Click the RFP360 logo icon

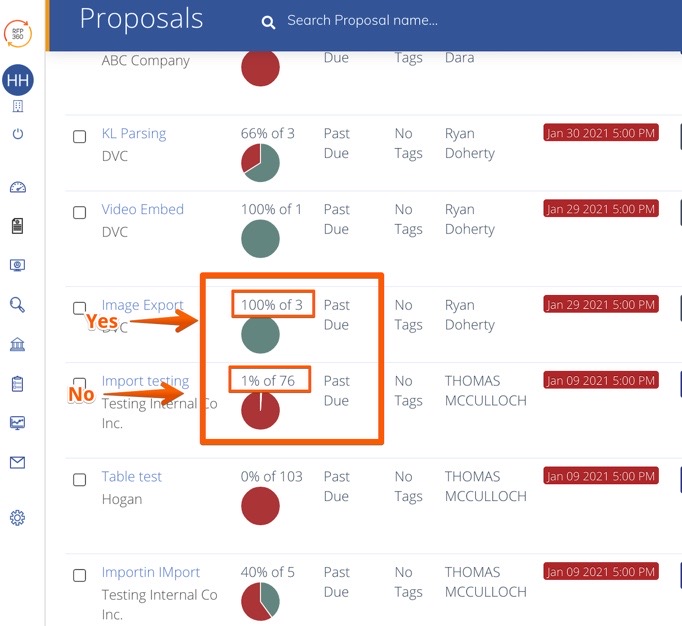coord(18,33)
